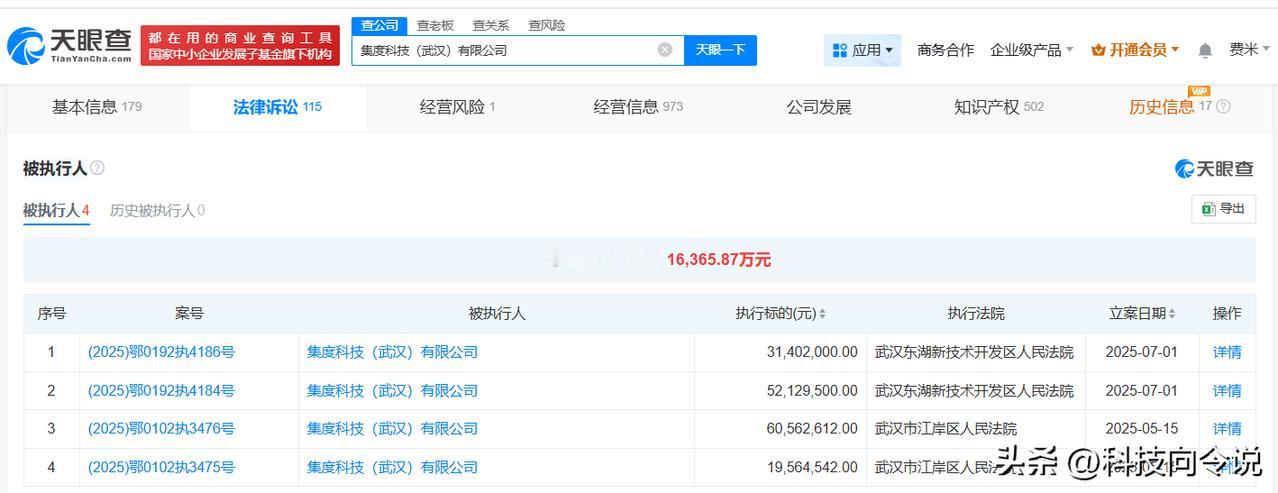The width and height of the screenshot is (1278, 493).
Task: Click the total amount 16,365.87万元
Action: coord(718,259)
